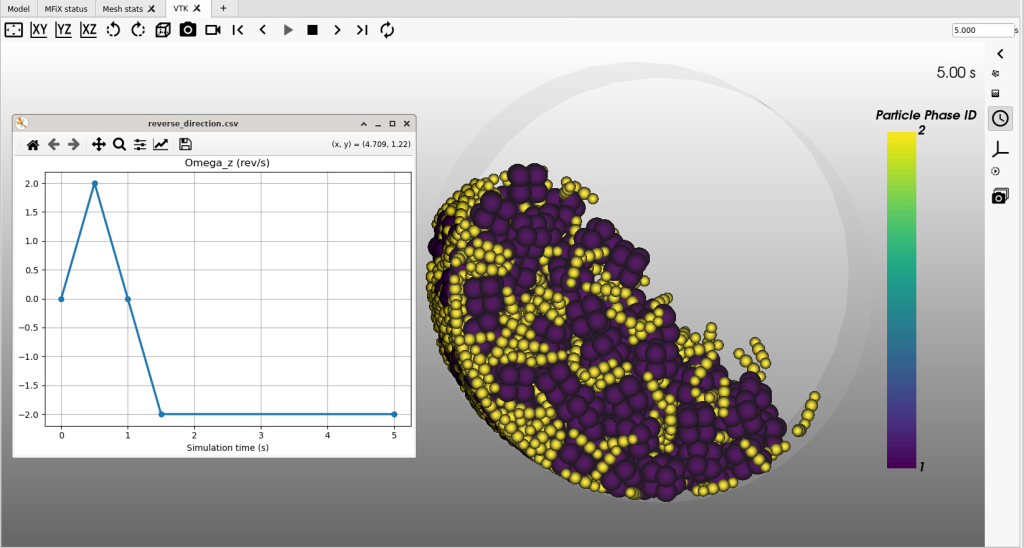Image resolution: width=1024 pixels, height=548 pixels.
Task: Take a screenshot with the camera icon
Action: pos(187,30)
